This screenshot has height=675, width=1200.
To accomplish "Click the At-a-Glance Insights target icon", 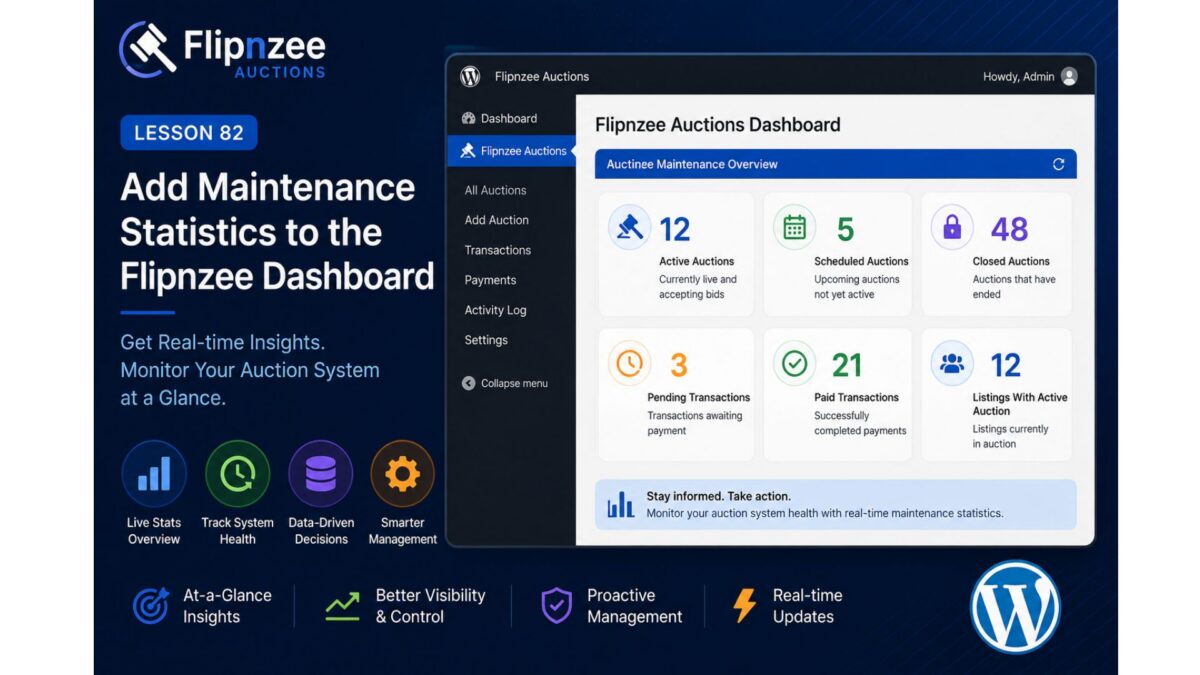I will (x=151, y=606).
